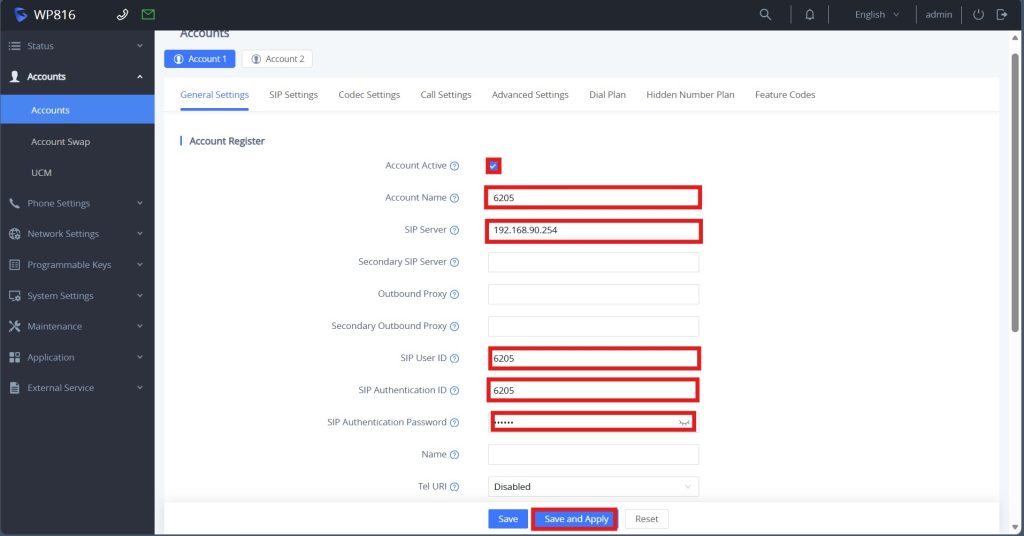Expand the Phone Settings sidebar menu
The width and height of the screenshot is (1024, 536).
[x=77, y=203]
